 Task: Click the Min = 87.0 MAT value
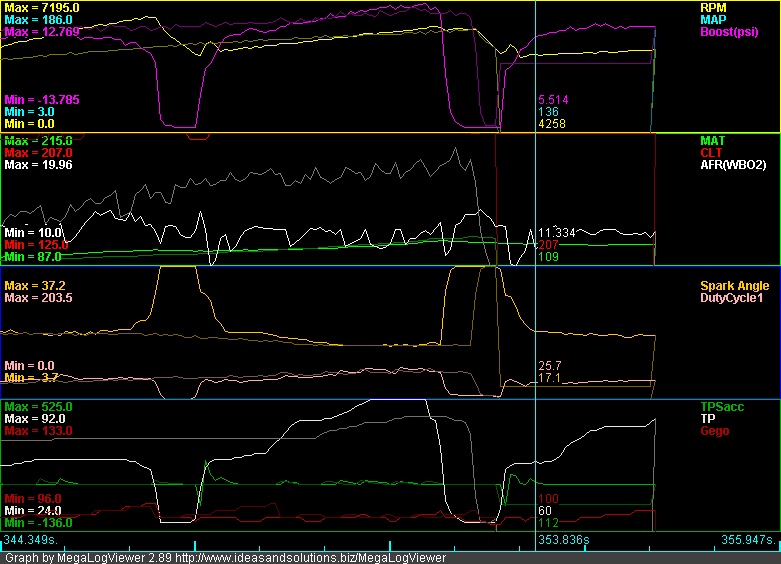click(x=33, y=257)
